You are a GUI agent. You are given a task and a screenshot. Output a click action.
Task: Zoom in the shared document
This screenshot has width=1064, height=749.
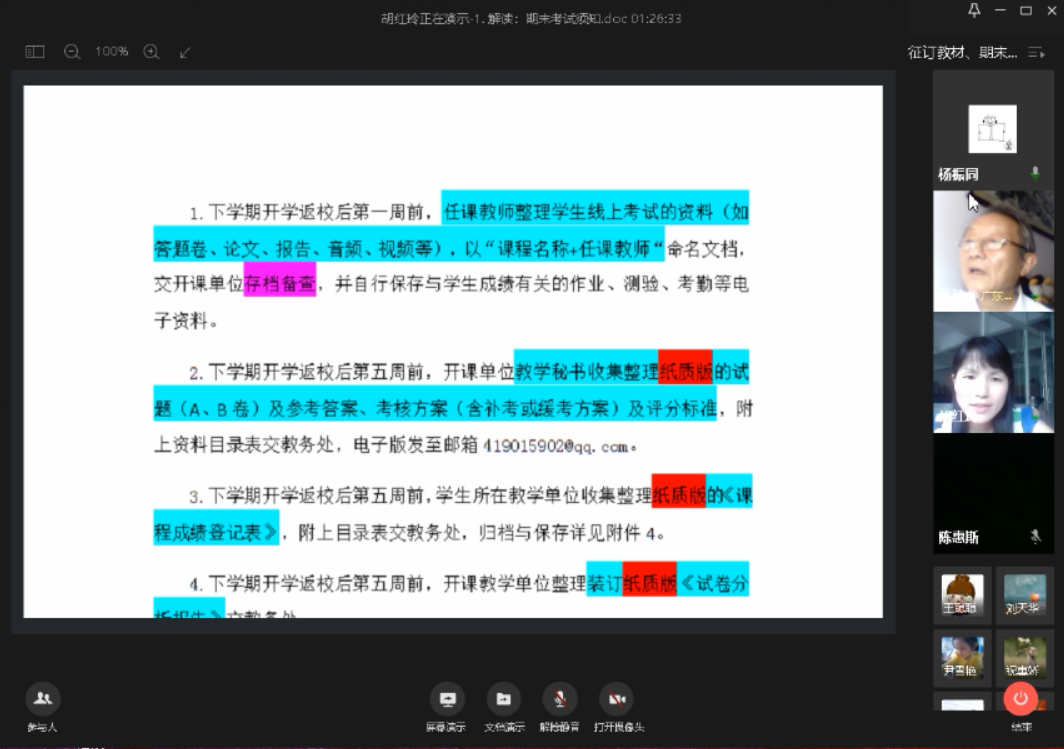pos(151,52)
